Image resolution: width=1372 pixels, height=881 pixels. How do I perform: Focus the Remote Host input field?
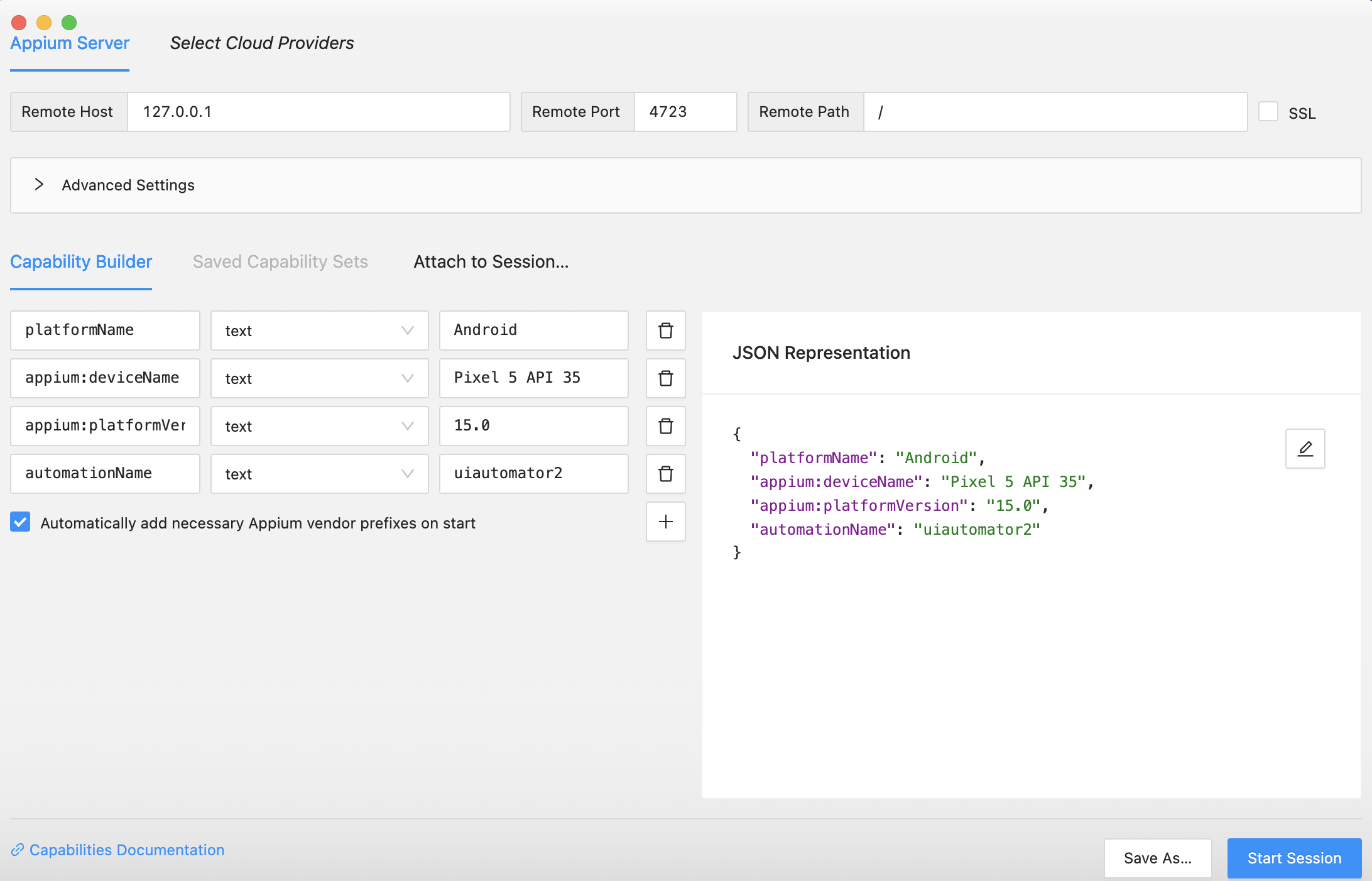click(318, 112)
